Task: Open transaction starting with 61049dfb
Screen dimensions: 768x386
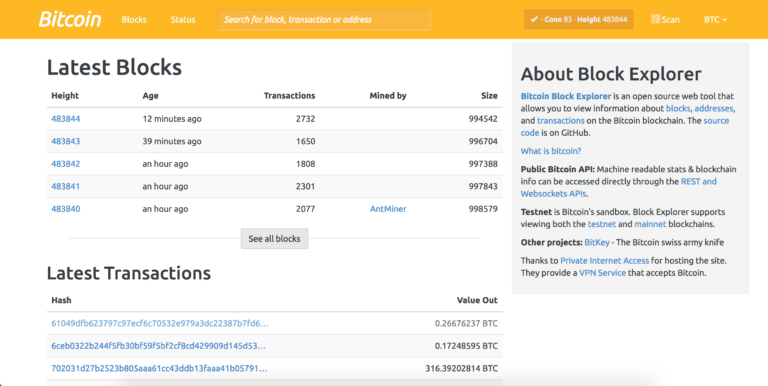Action: pos(160,323)
